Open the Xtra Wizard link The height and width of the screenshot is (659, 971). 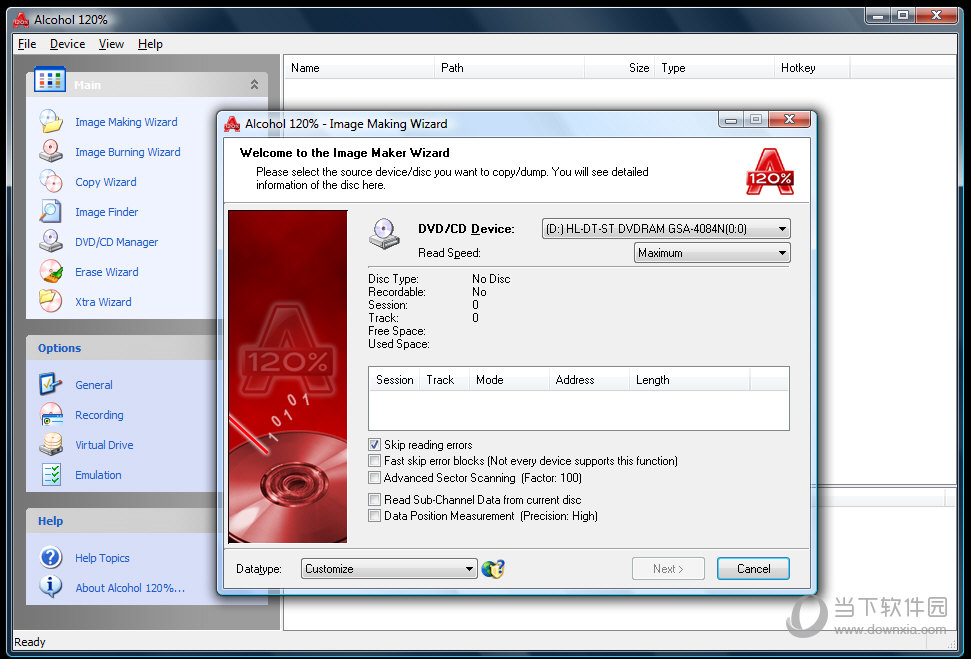coord(103,302)
